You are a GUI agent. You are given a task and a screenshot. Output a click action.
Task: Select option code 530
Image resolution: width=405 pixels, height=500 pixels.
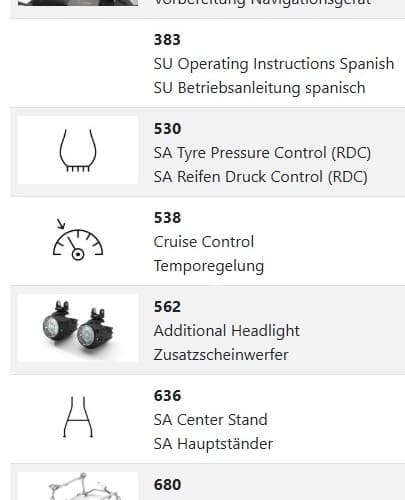pyautogui.click(x=167, y=129)
